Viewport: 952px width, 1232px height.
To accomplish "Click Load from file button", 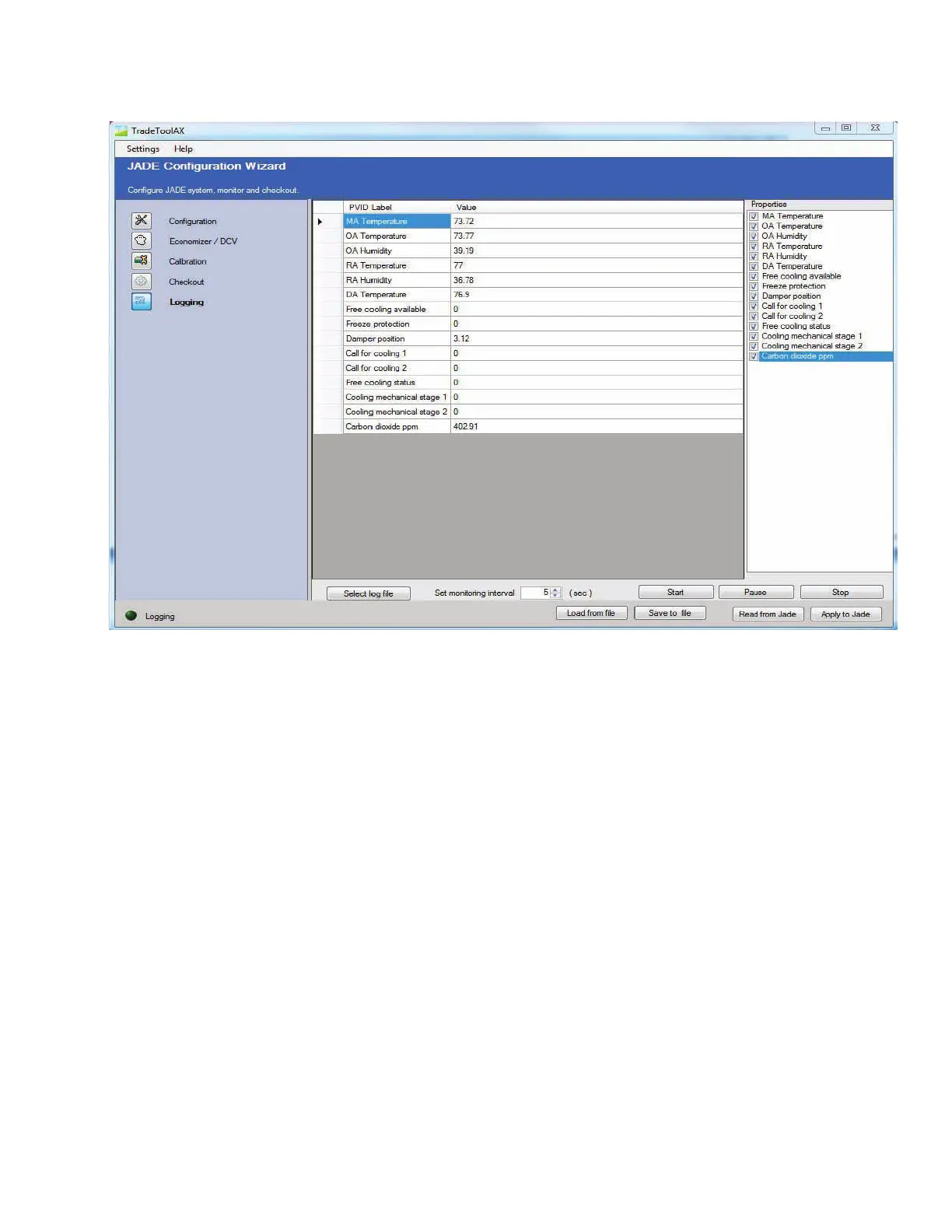I will pos(591,613).
